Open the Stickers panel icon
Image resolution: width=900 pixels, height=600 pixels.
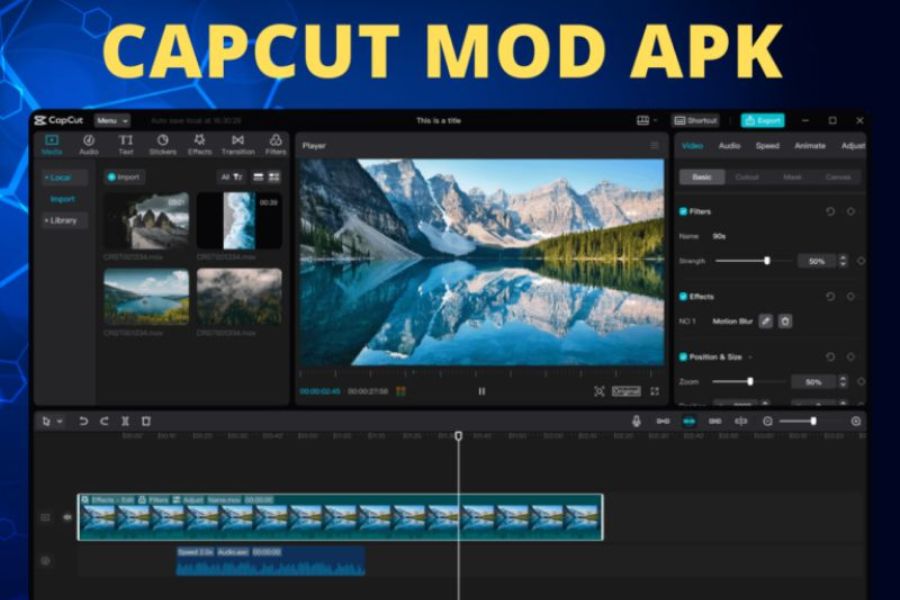coord(163,140)
